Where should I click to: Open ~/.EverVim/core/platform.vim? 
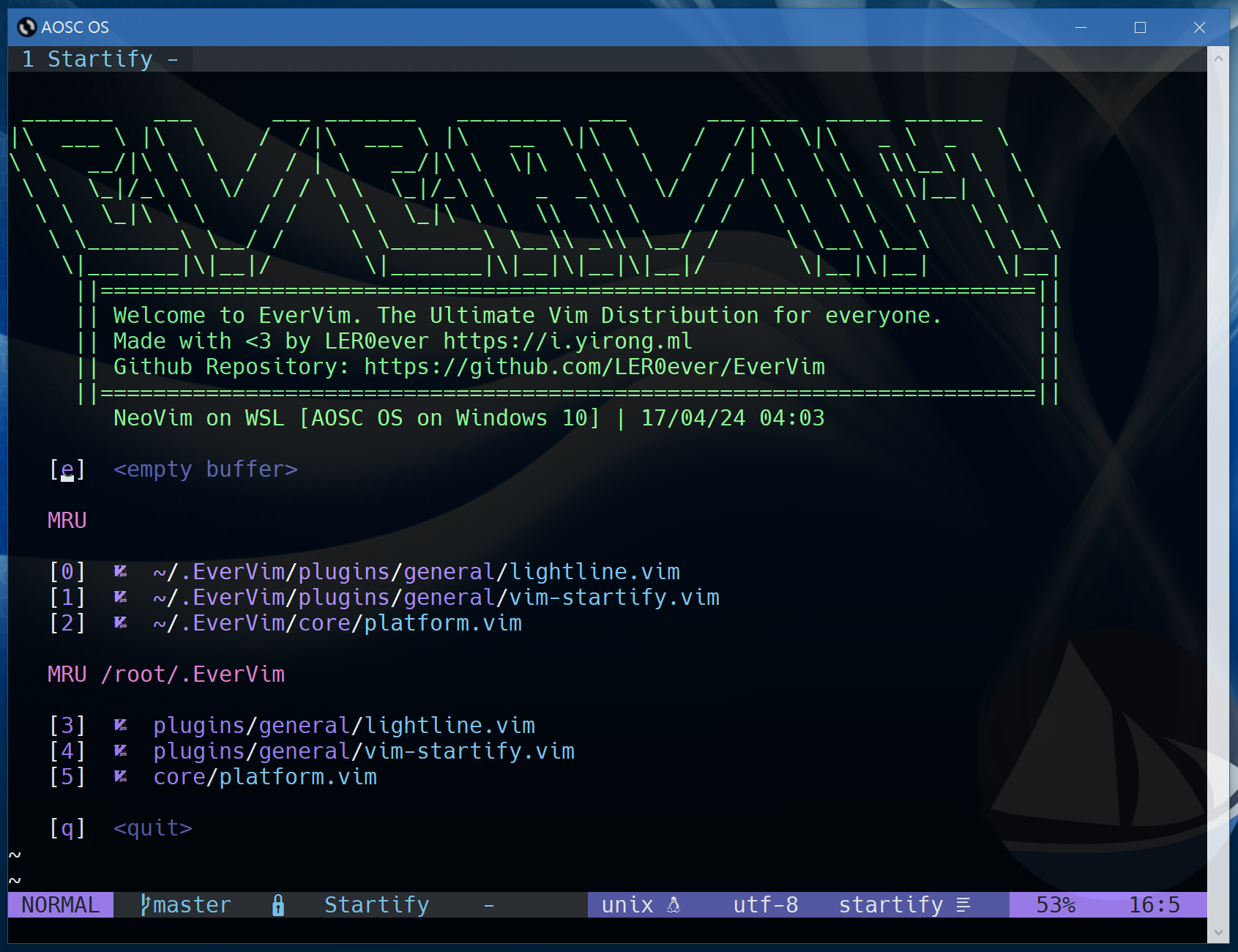click(x=338, y=622)
